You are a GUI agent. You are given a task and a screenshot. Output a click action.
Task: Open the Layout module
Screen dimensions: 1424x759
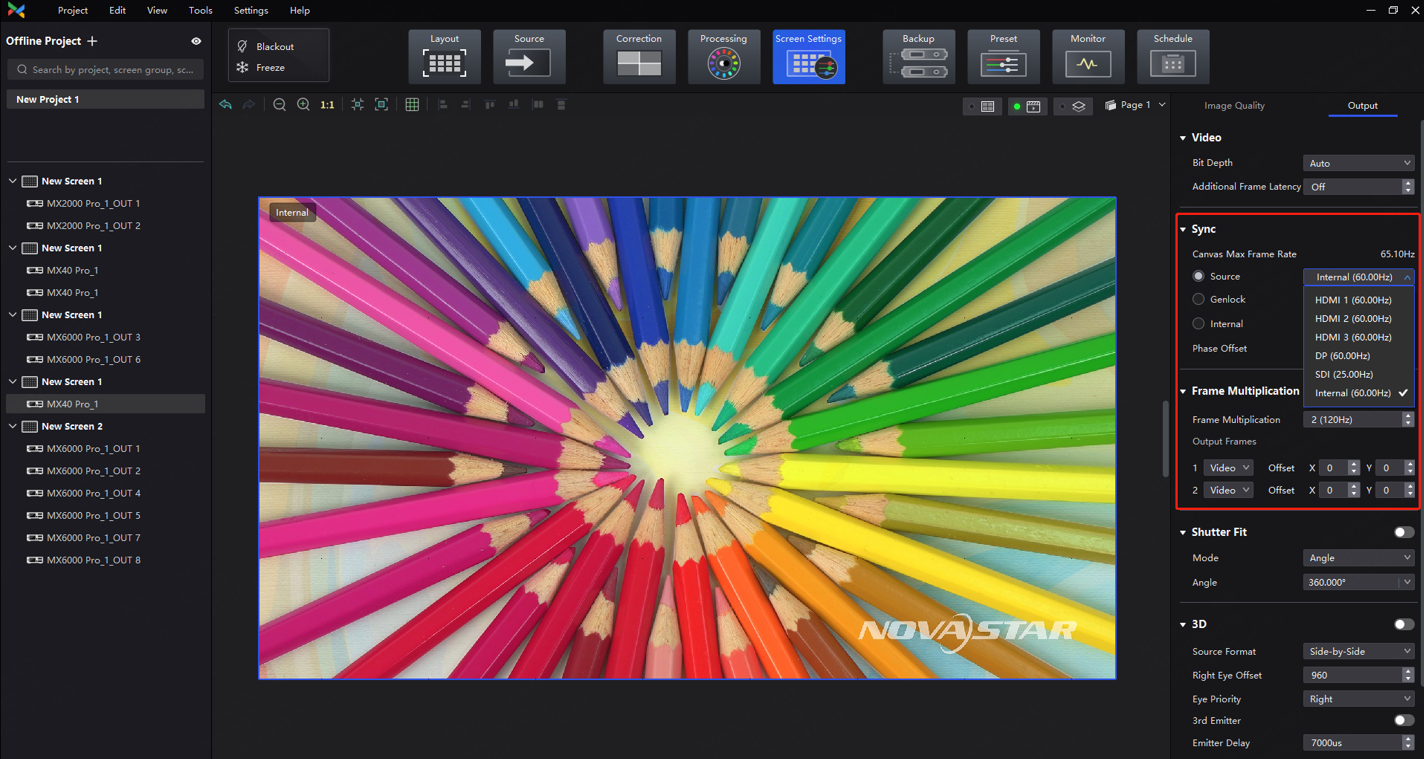(445, 56)
